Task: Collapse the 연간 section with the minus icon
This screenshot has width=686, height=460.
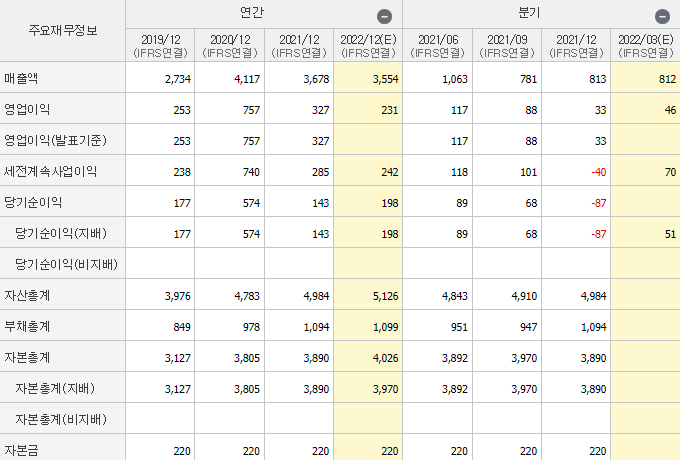Action: pyautogui.click(x=384, y=17)
